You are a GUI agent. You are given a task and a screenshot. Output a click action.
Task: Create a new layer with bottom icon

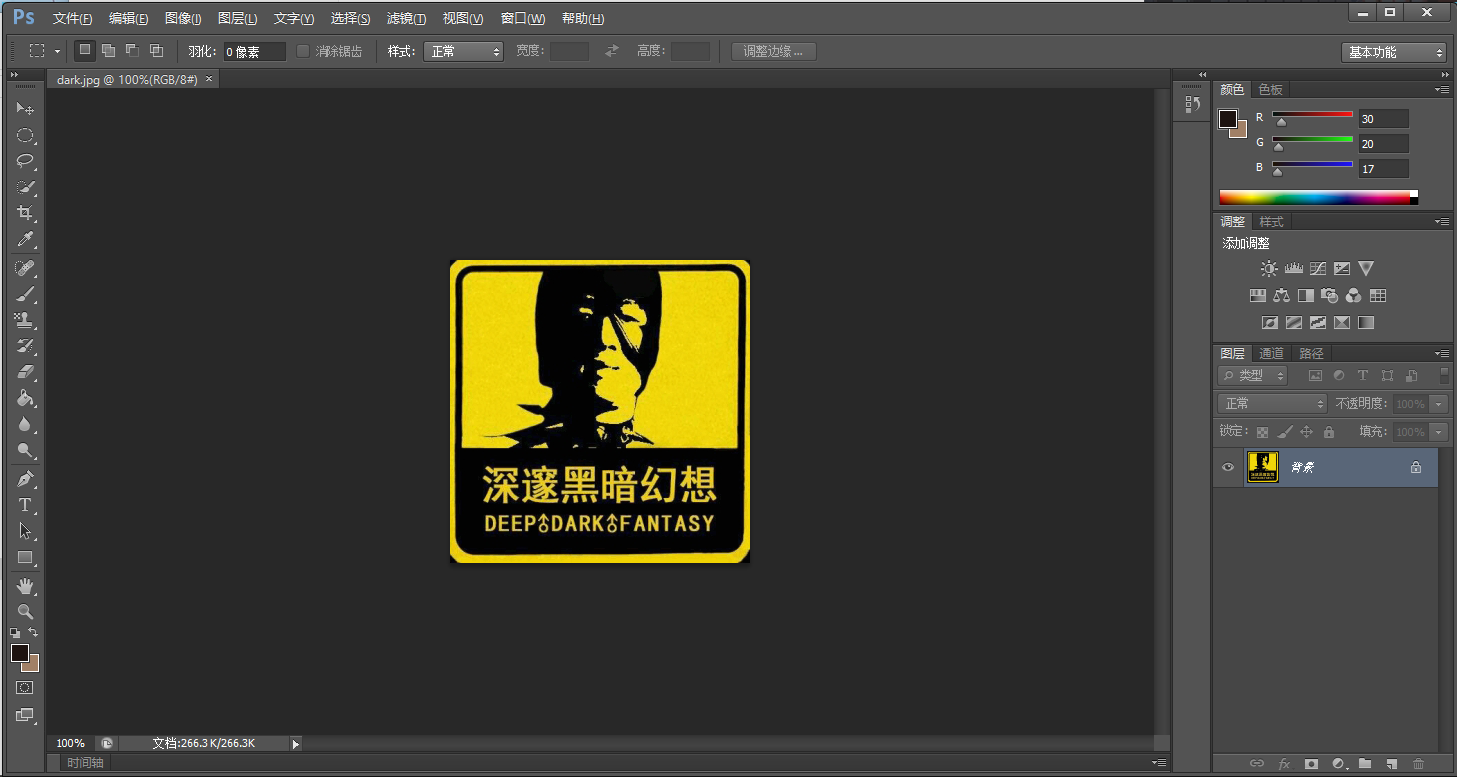pyautogui.click(x=1391, y=764)
